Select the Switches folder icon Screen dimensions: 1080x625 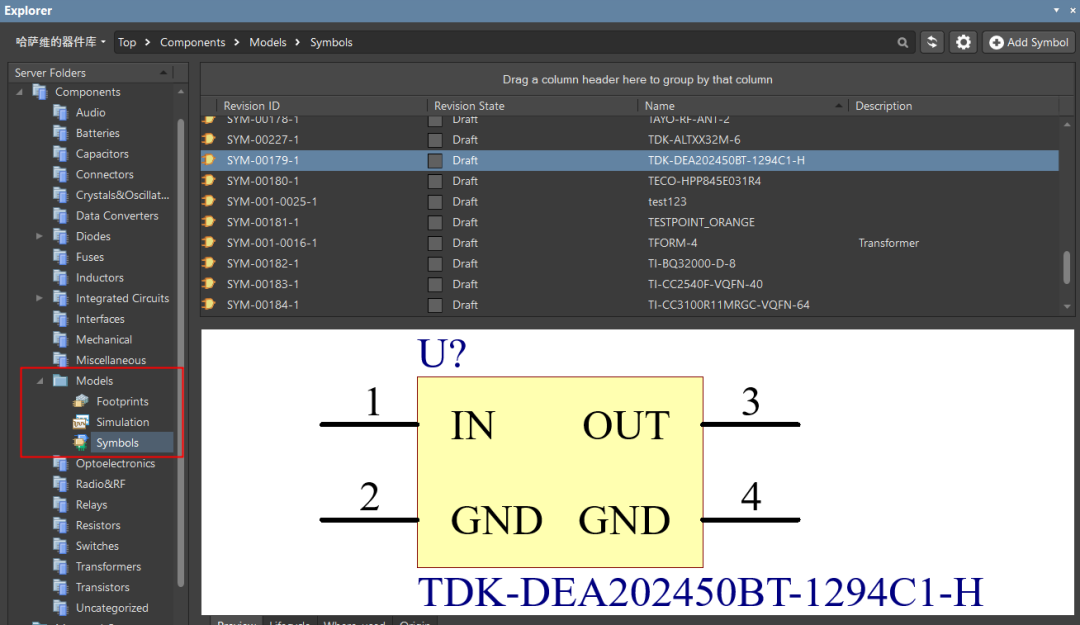click(61, 546)
